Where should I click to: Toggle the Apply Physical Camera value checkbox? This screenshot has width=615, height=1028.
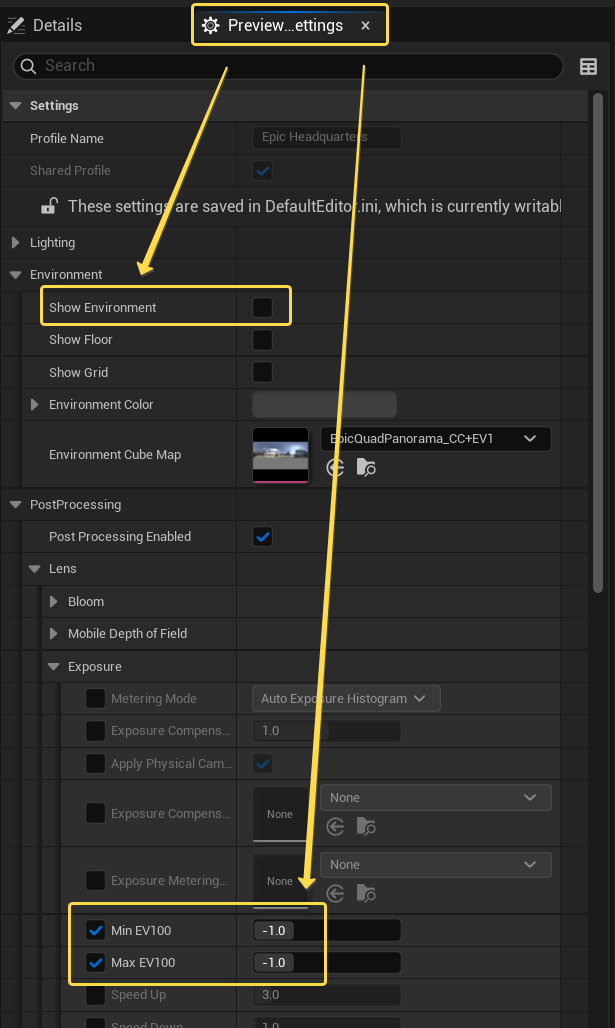(x=262, y=763)
